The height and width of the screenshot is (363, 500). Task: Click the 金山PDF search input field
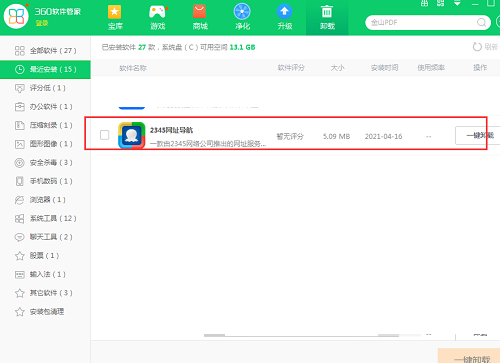pyautogui.click(x=422, y=23)
